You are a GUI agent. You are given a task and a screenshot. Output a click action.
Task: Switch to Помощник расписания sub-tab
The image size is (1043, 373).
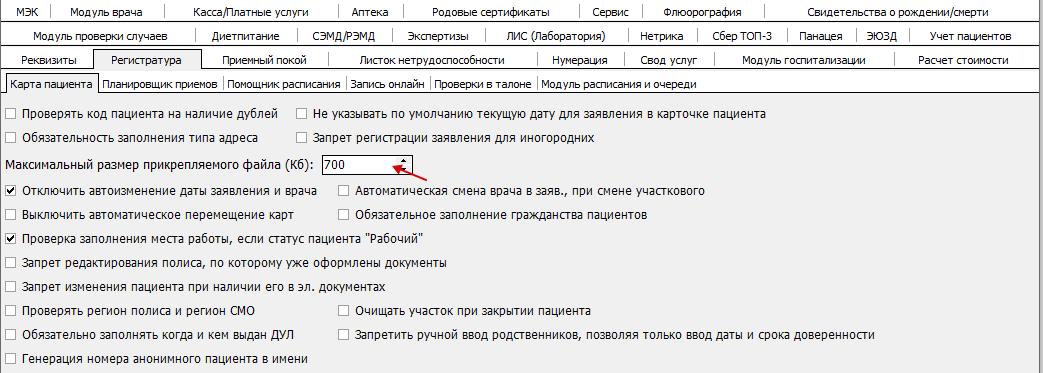(x=284, y=84)
